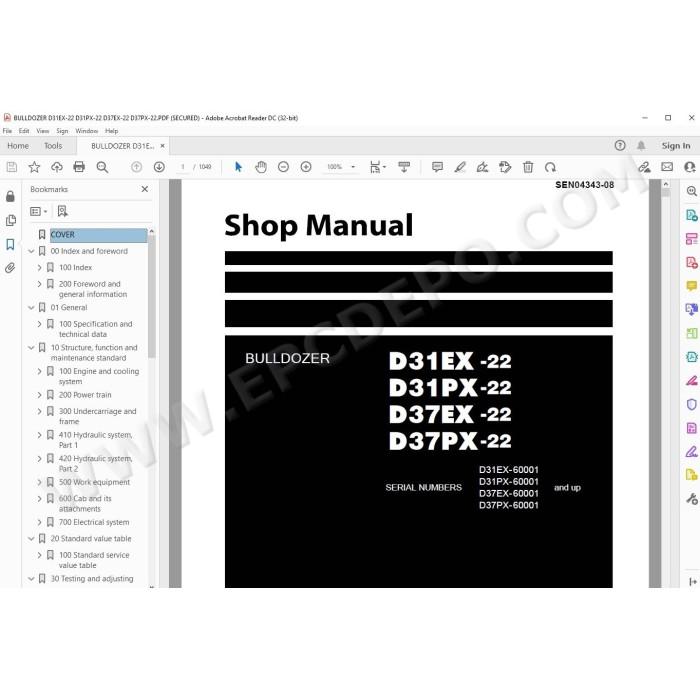Open the Comment tool in right pane
This screenshot has height=700, width=700.
[x=692, y=286]
